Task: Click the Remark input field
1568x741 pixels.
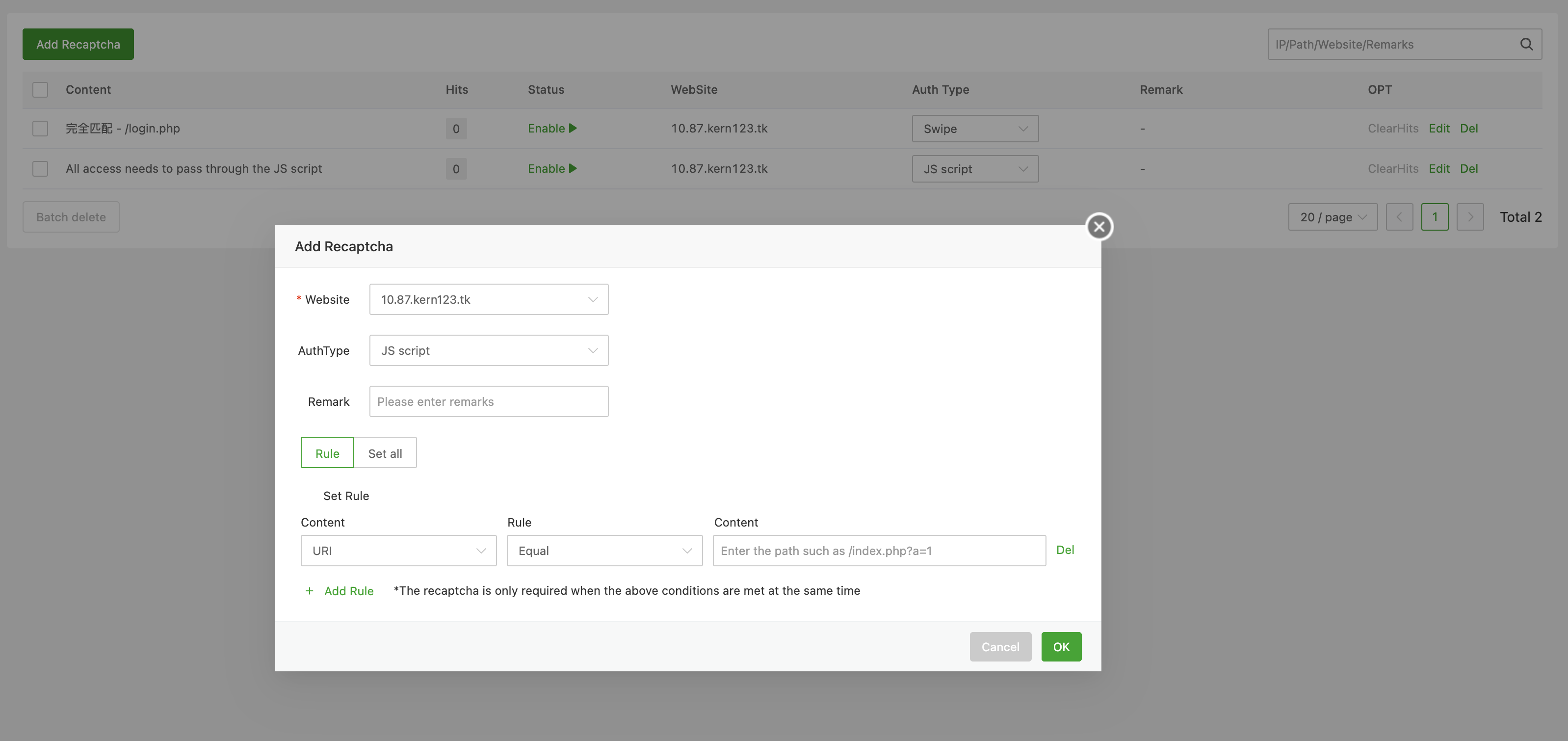Action: coord(488,402)
